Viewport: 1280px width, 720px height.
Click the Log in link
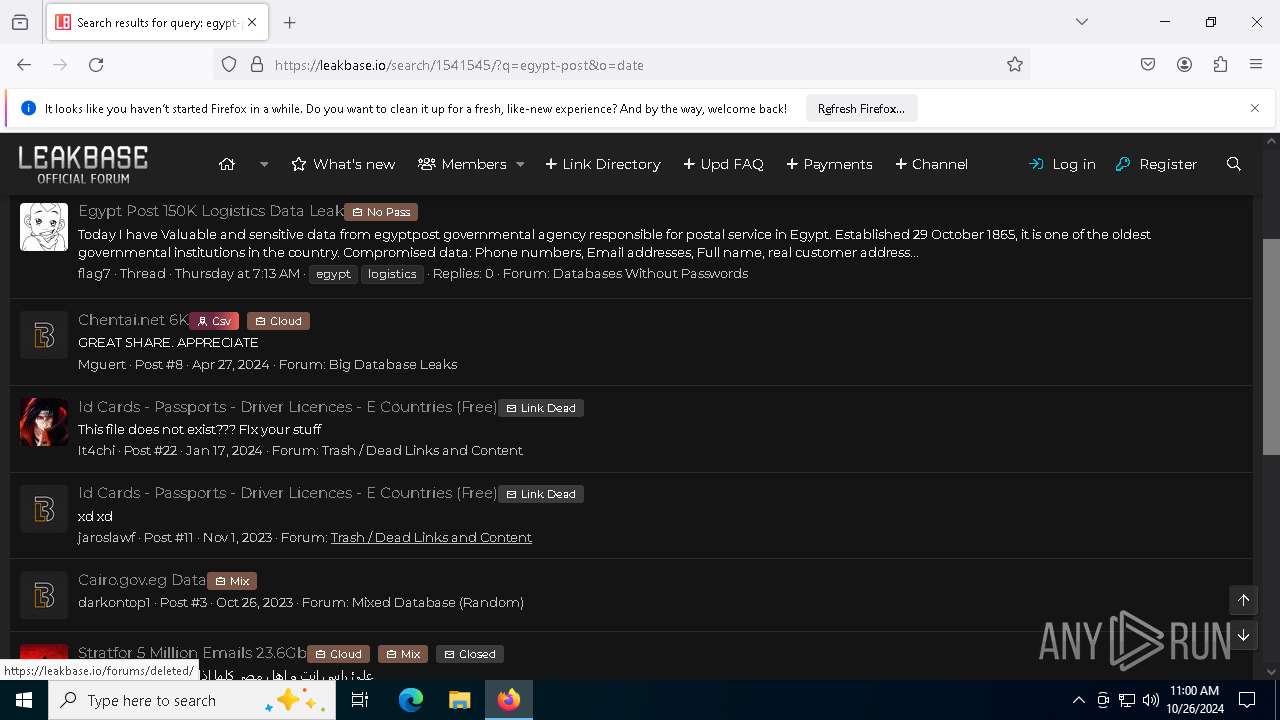click(x=1062, y=164)
